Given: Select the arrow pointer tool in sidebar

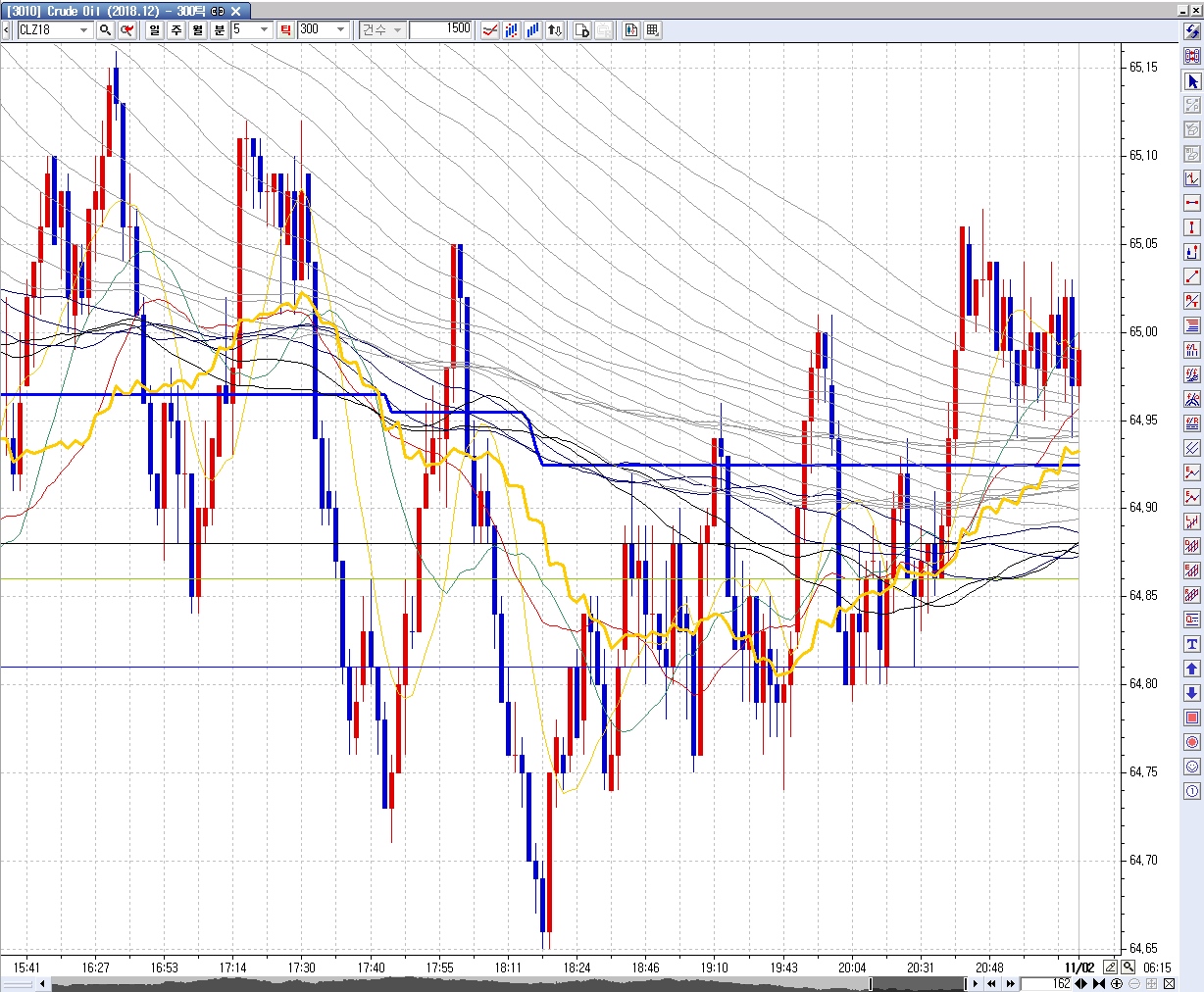Looking at the screenshot, I should 1192,81.
